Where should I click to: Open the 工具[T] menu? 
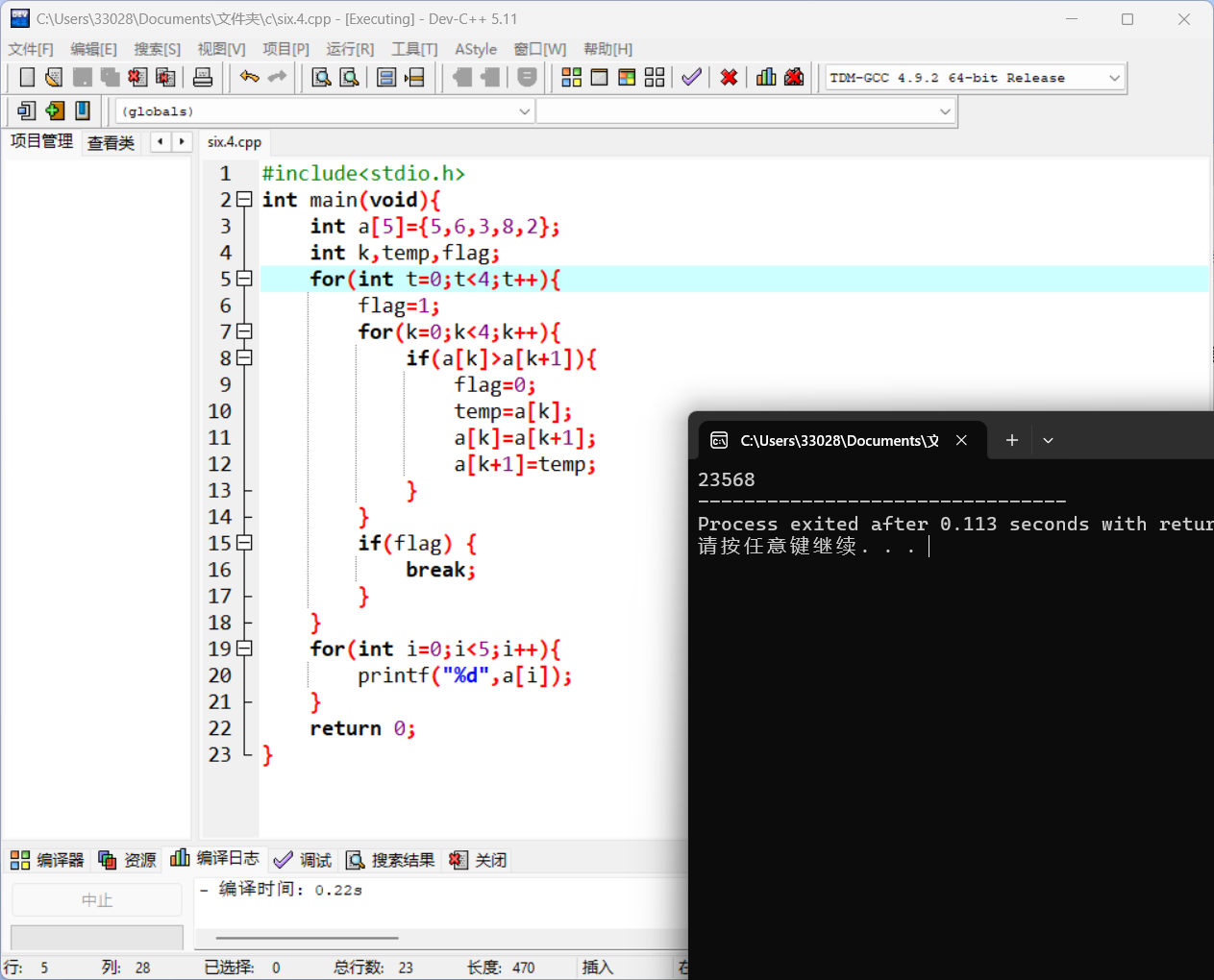[x=414, y=49]
